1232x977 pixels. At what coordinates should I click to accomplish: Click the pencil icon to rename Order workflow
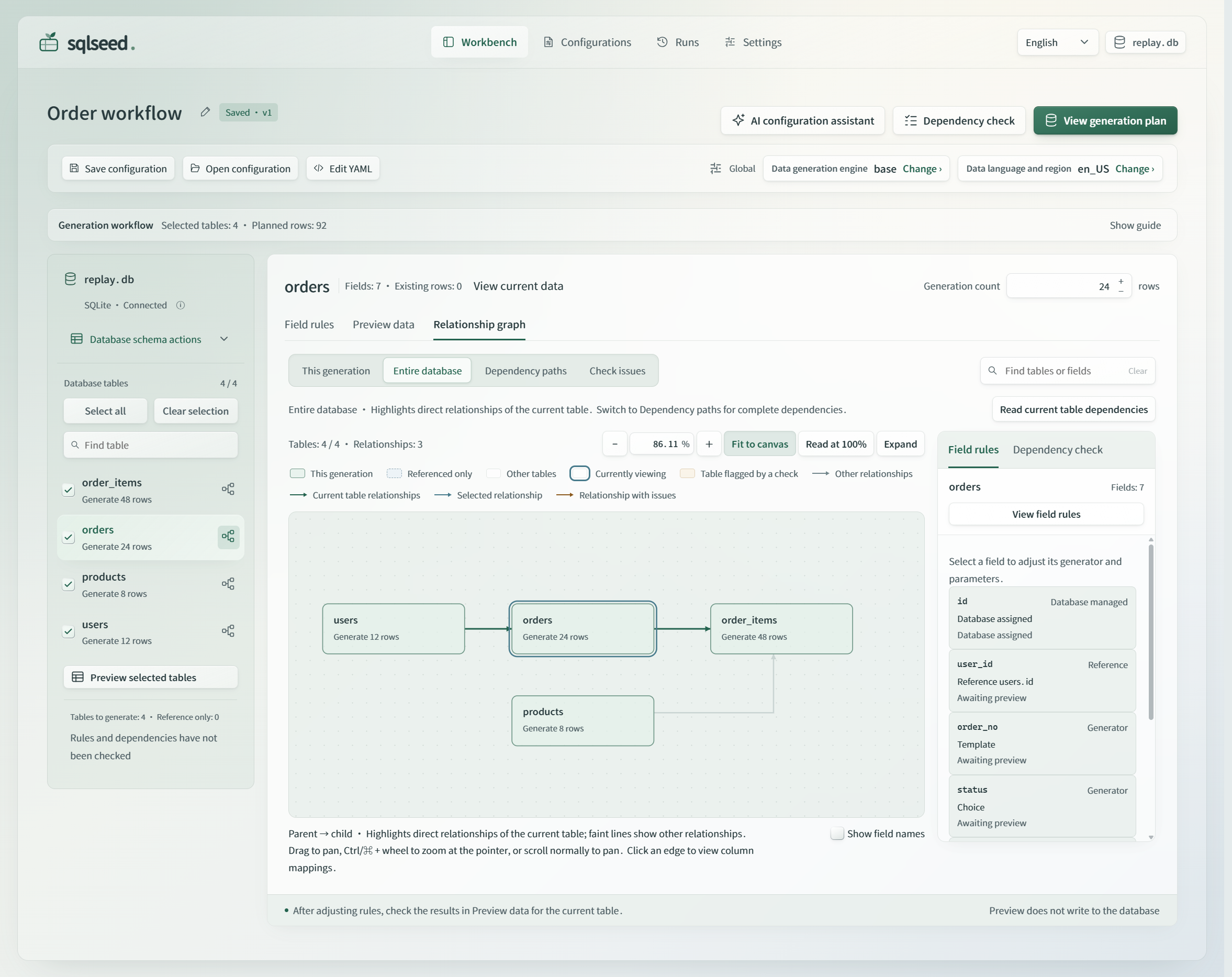point(205,112)
